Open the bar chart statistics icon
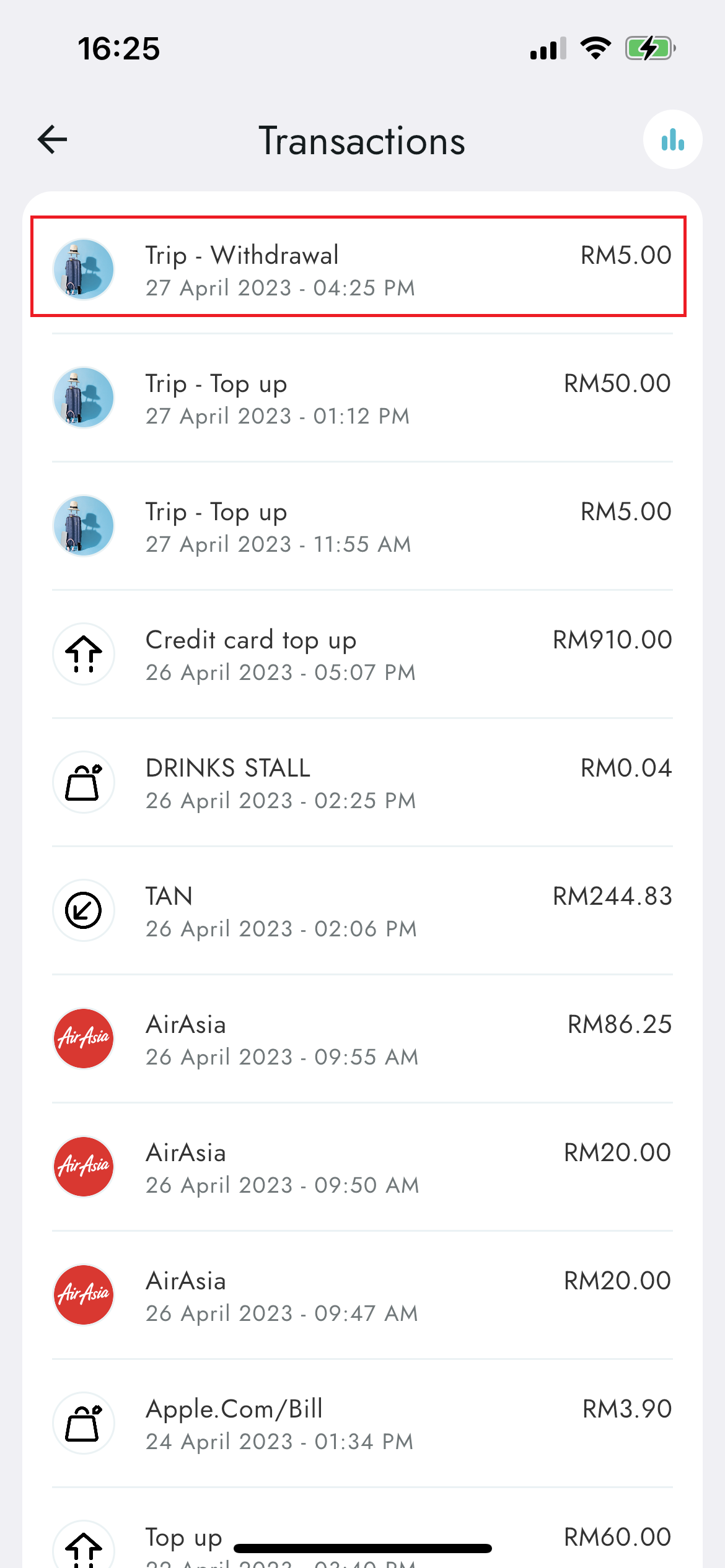725x1568 pixels. point(672,139)
